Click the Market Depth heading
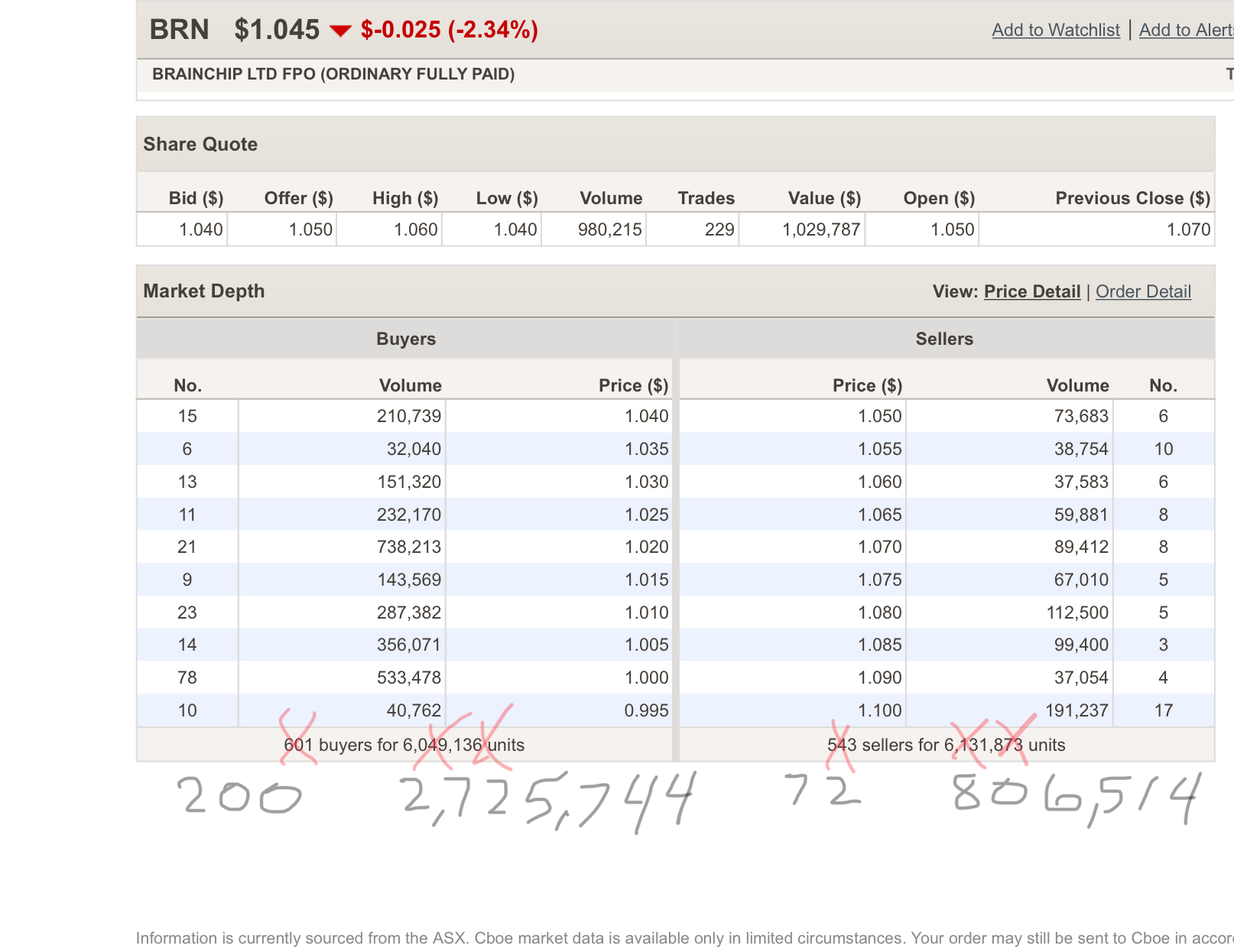1234x952 pixels. 204,291
